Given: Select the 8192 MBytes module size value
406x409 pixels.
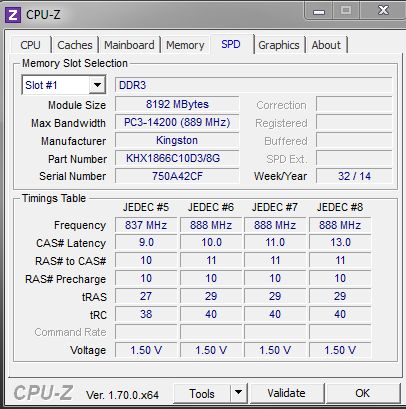Looking at the screenshot, I should [x=177, y=104].
